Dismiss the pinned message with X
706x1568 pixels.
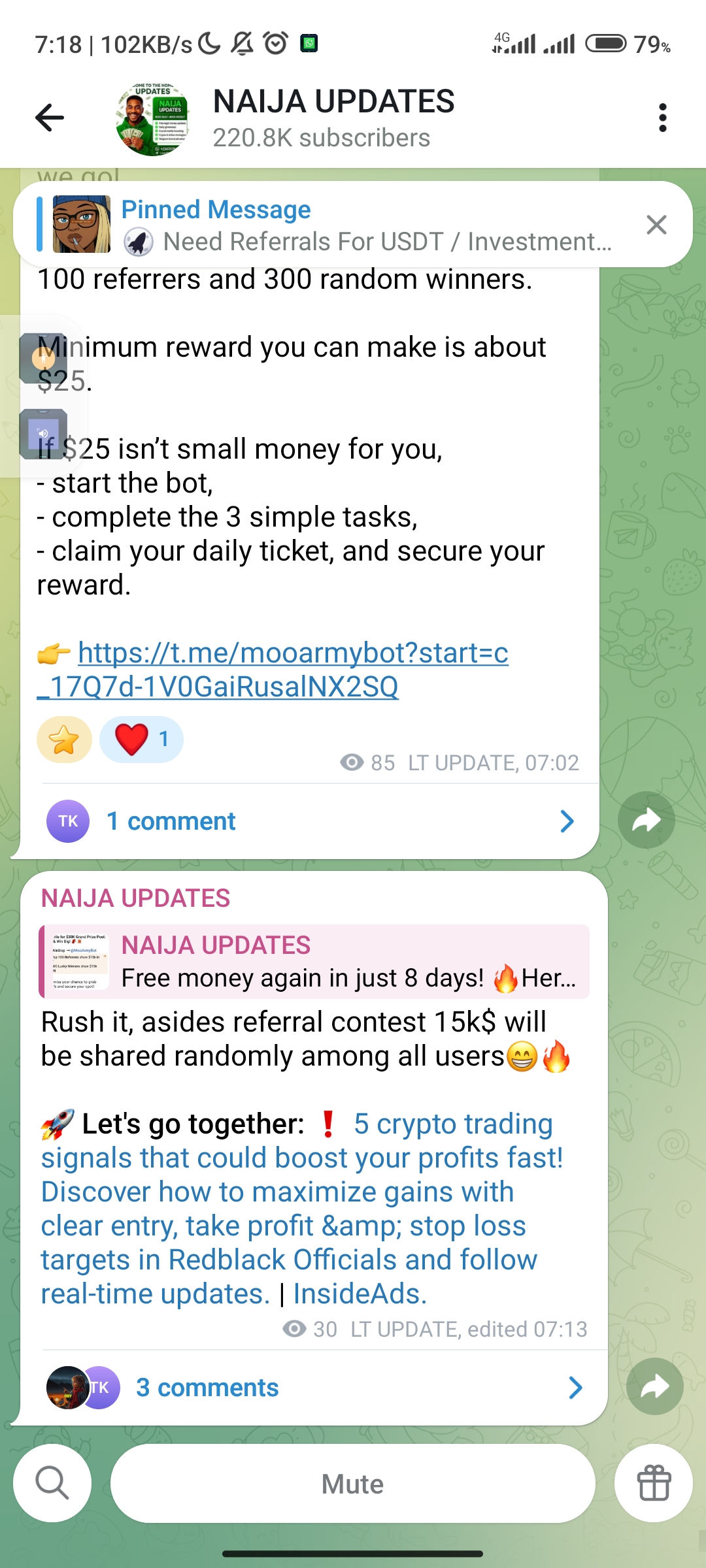click(656, 225)
